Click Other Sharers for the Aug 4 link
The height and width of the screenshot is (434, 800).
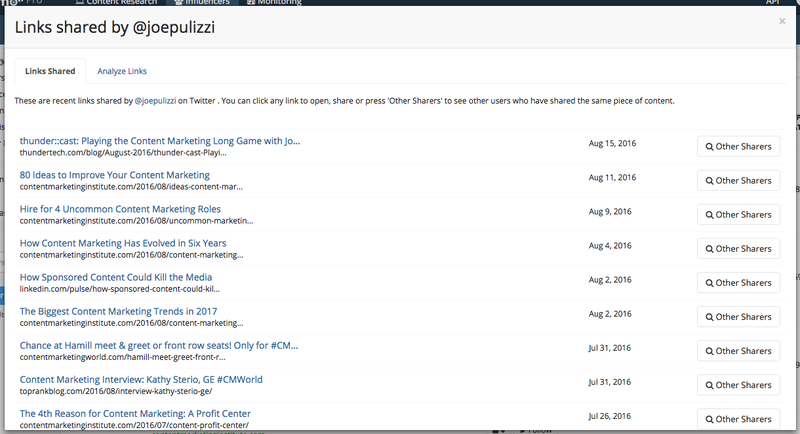coord(738,249)
